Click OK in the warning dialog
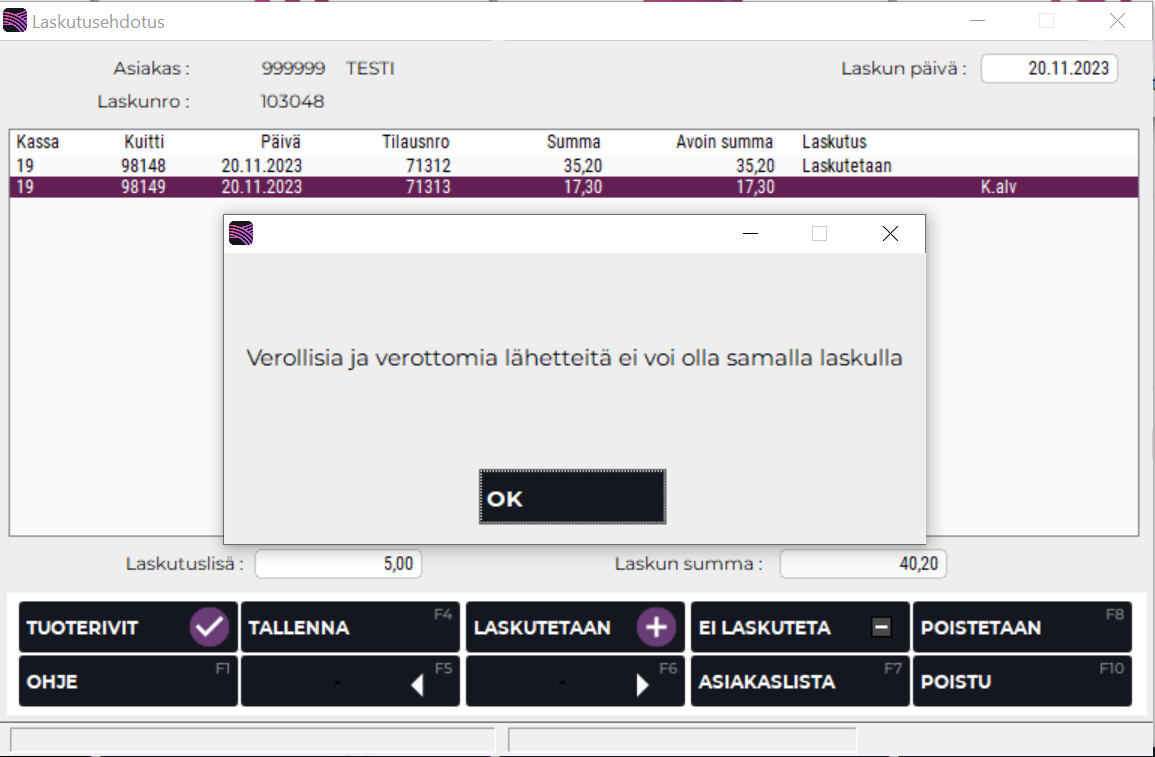 [572, 497]
